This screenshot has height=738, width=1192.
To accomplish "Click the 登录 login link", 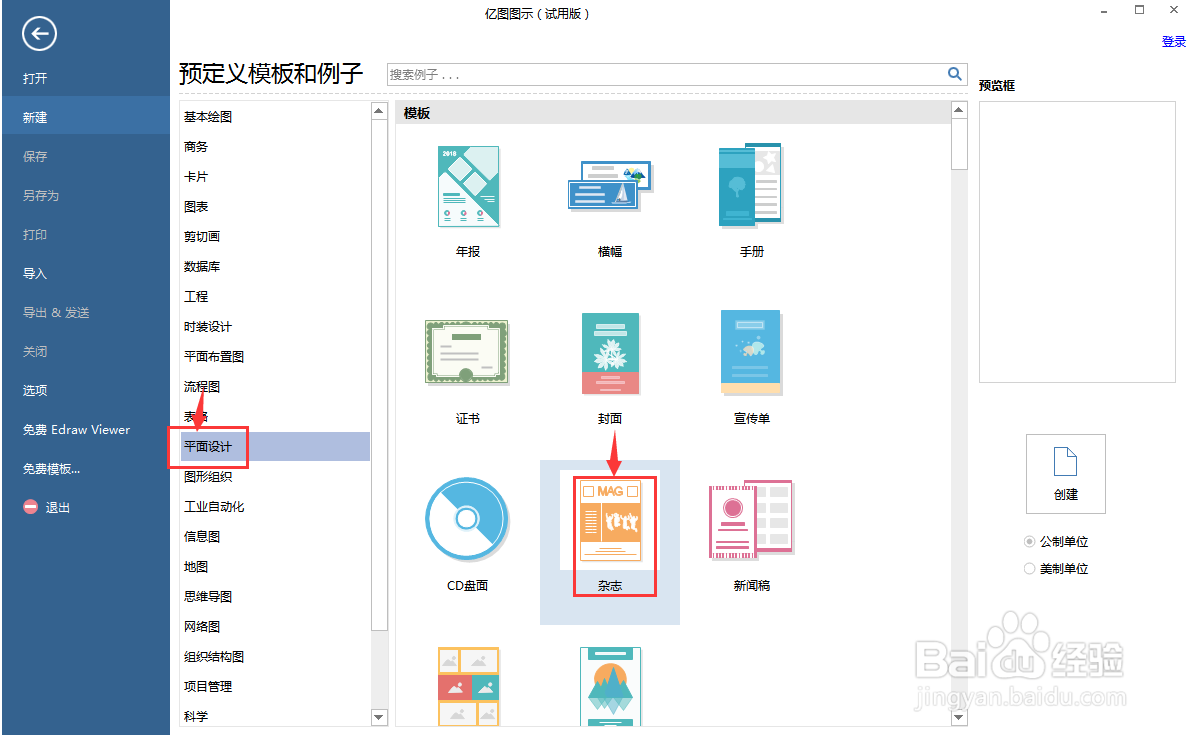I will tap(1173, 42).
